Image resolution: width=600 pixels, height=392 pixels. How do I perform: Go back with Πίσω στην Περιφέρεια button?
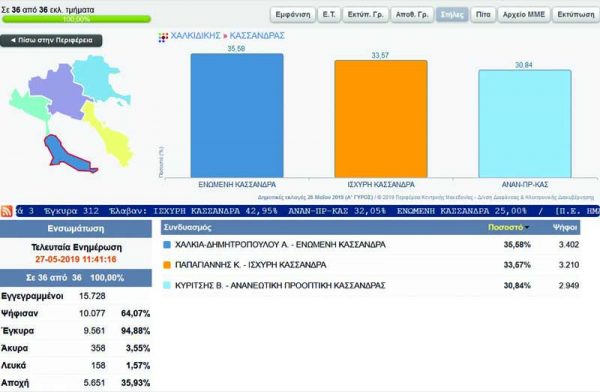pos(51,41)
